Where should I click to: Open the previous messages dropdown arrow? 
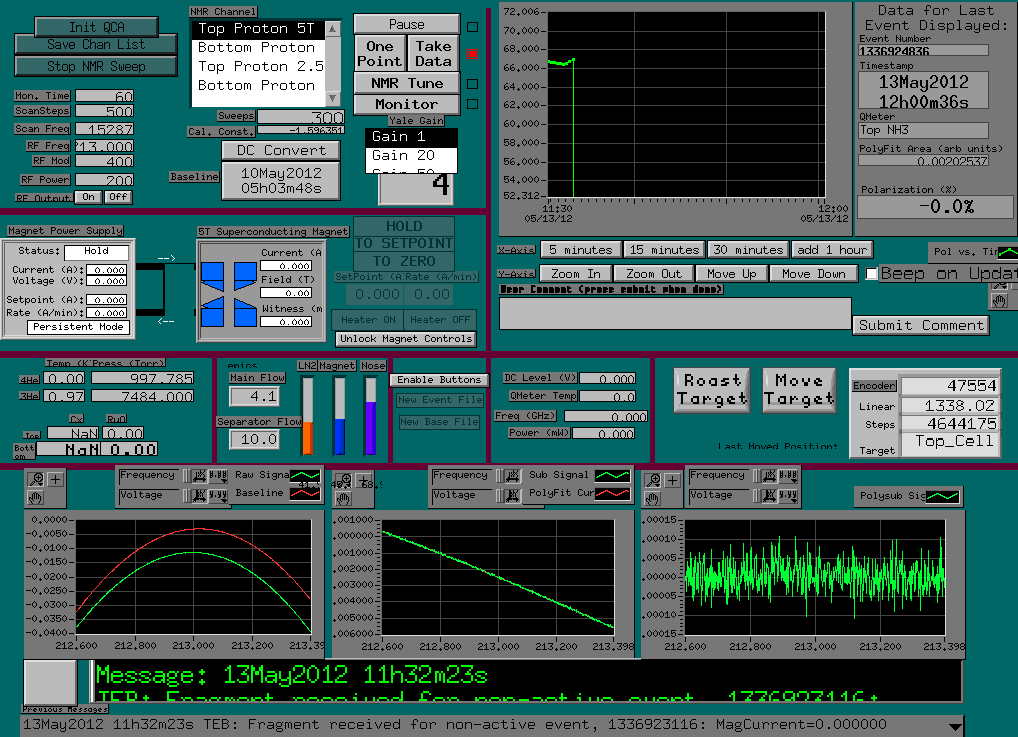955,726
